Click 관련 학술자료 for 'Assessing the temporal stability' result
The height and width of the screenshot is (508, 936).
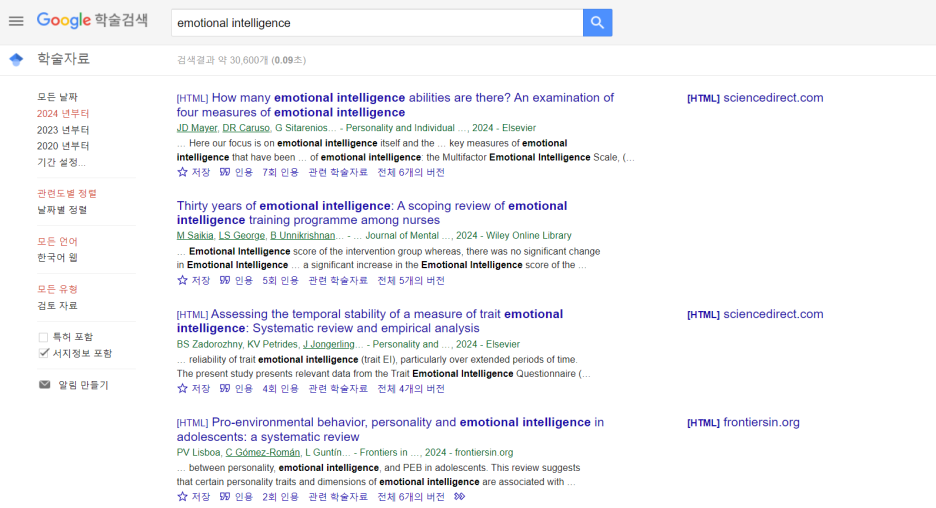[x=338, y=389]
